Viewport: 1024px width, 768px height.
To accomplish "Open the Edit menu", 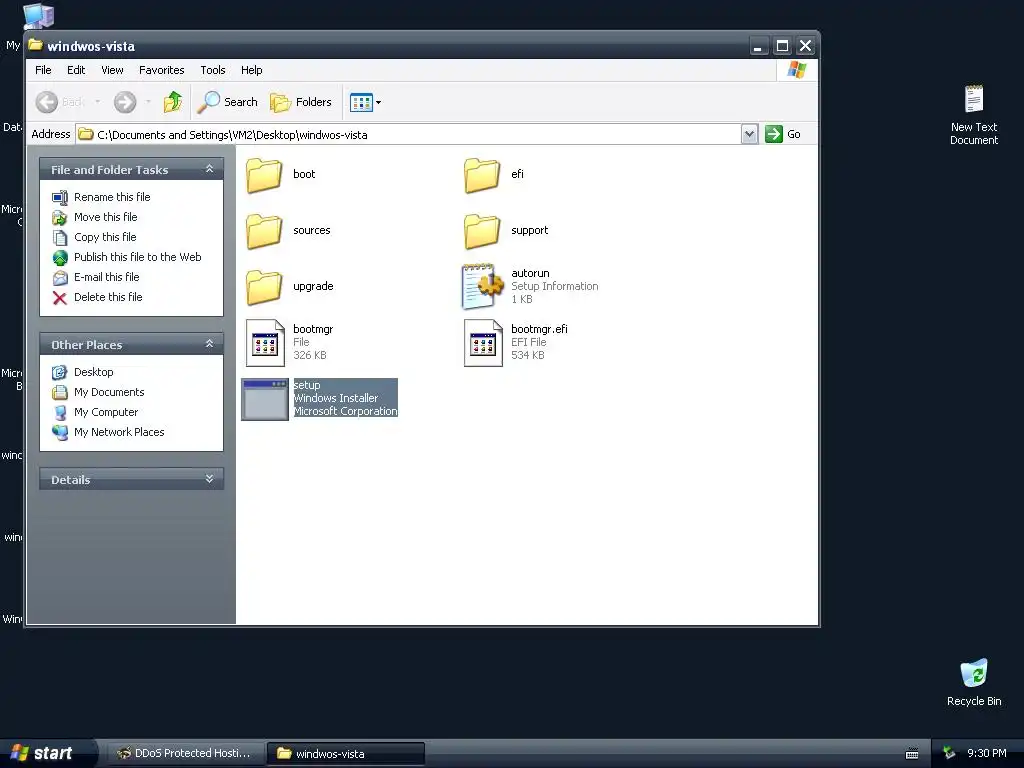I will [x=76, y=70].
